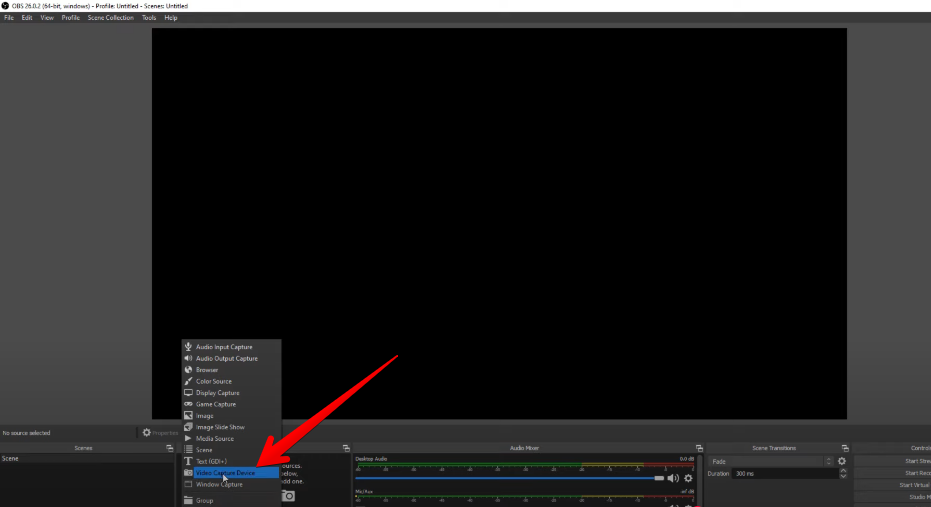The width and height of the screenshot is (931, 507).
Task: Click the Start Recording button
Action: point(893,473)
